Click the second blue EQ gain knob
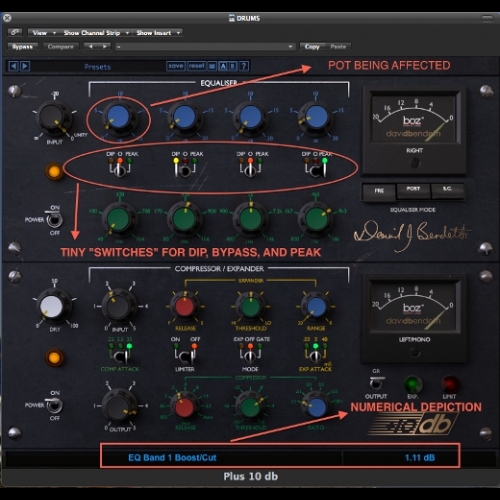Viewport: 500px width, 500px height. click(184, 117)
